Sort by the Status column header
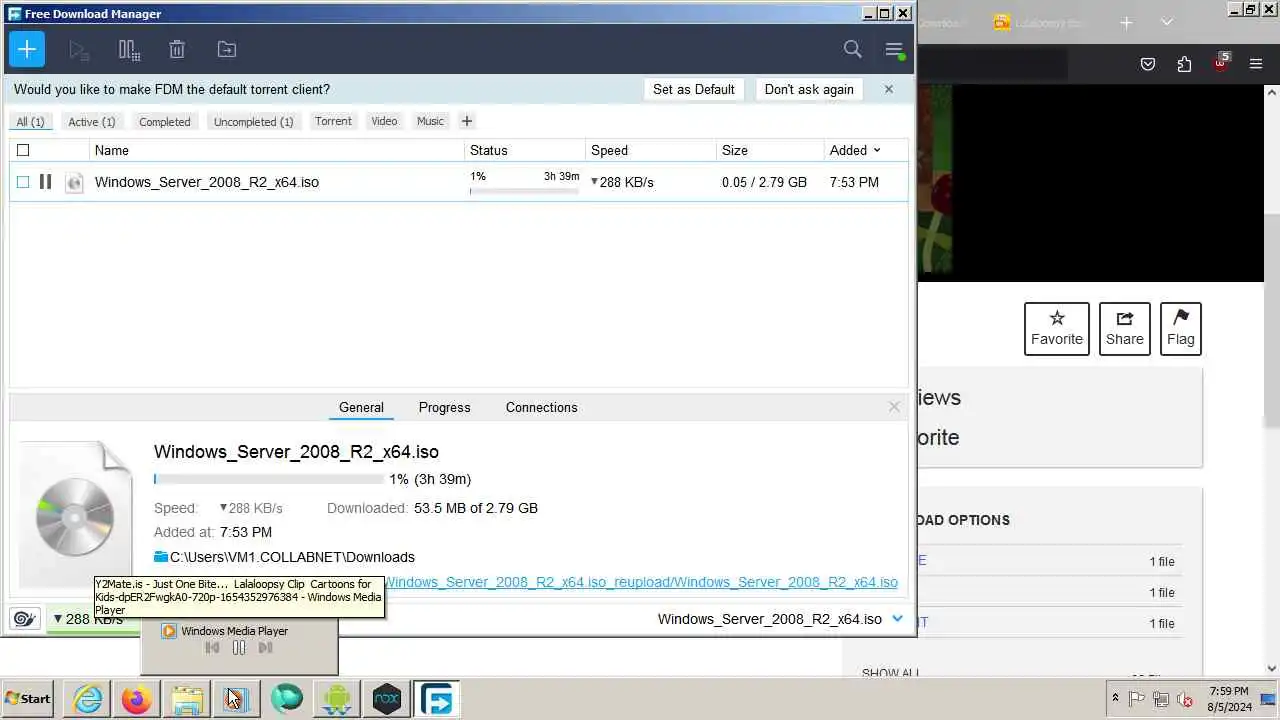The height and width of the screenshot is (720, 1280). 525,150
